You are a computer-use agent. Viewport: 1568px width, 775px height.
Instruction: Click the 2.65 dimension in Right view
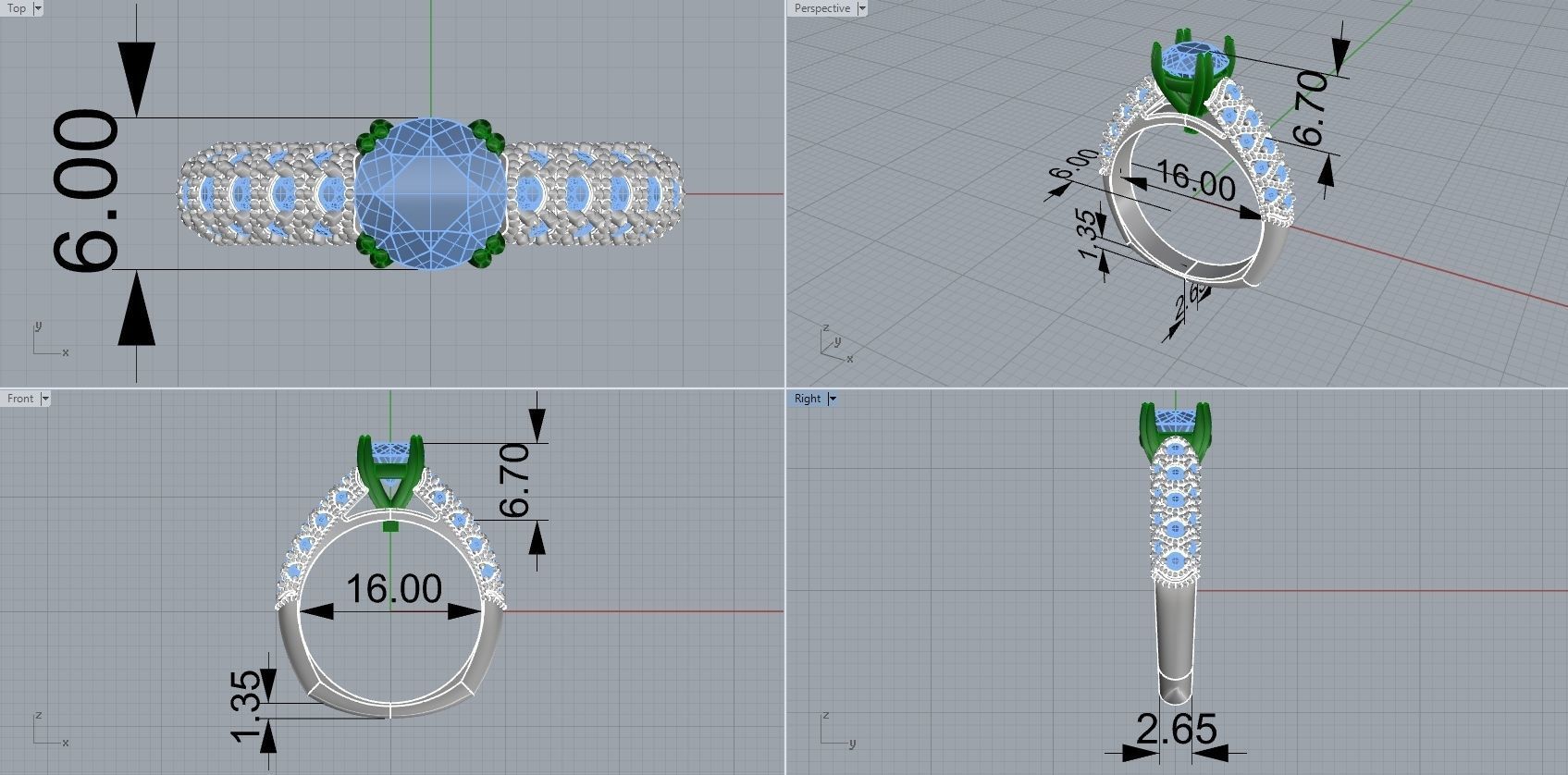click(1177, 730)
